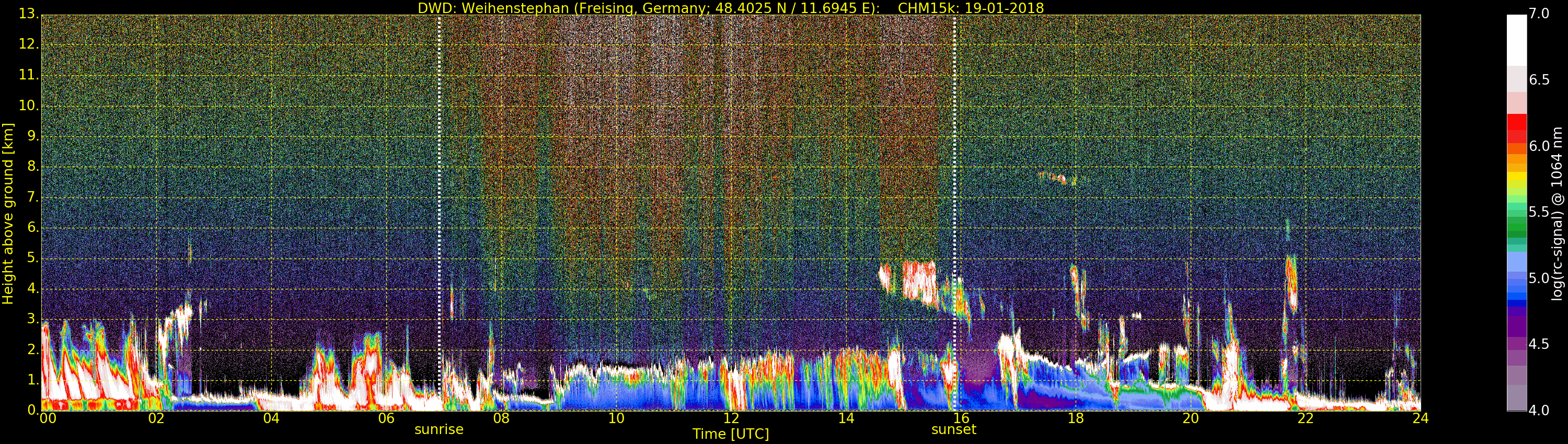Screen dimensions: 1568x444
Task: Click the 7.0 label on the colorbar
Action: pyautogui.click(x=1539, y=14)
